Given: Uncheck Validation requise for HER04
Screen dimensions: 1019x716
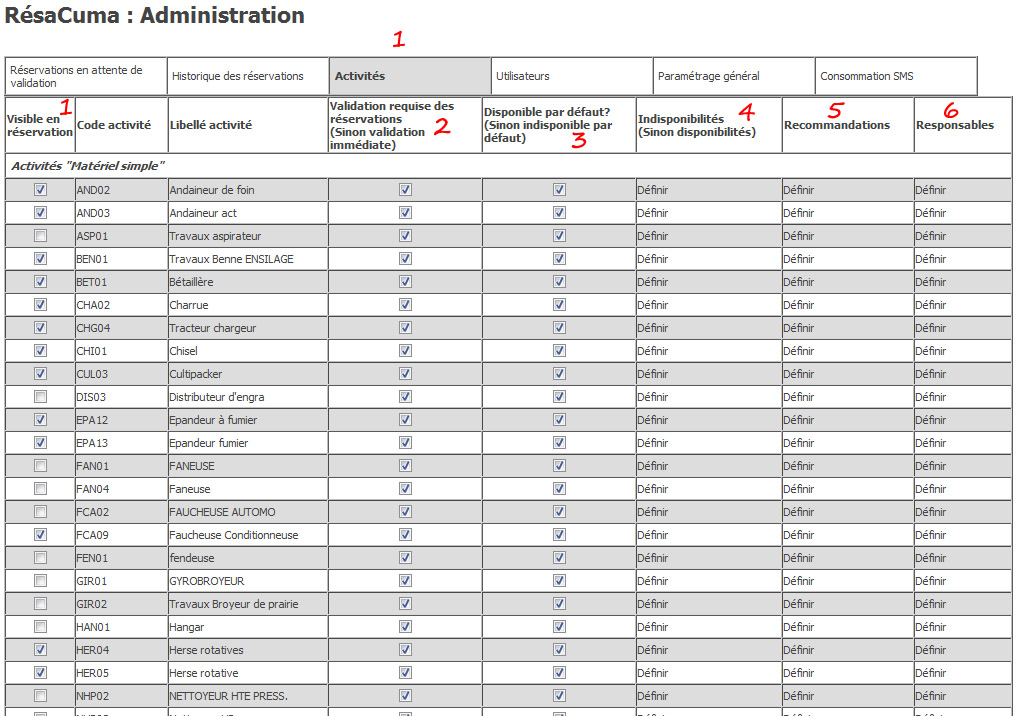Looking at the screenshot, I should (405, 650).
